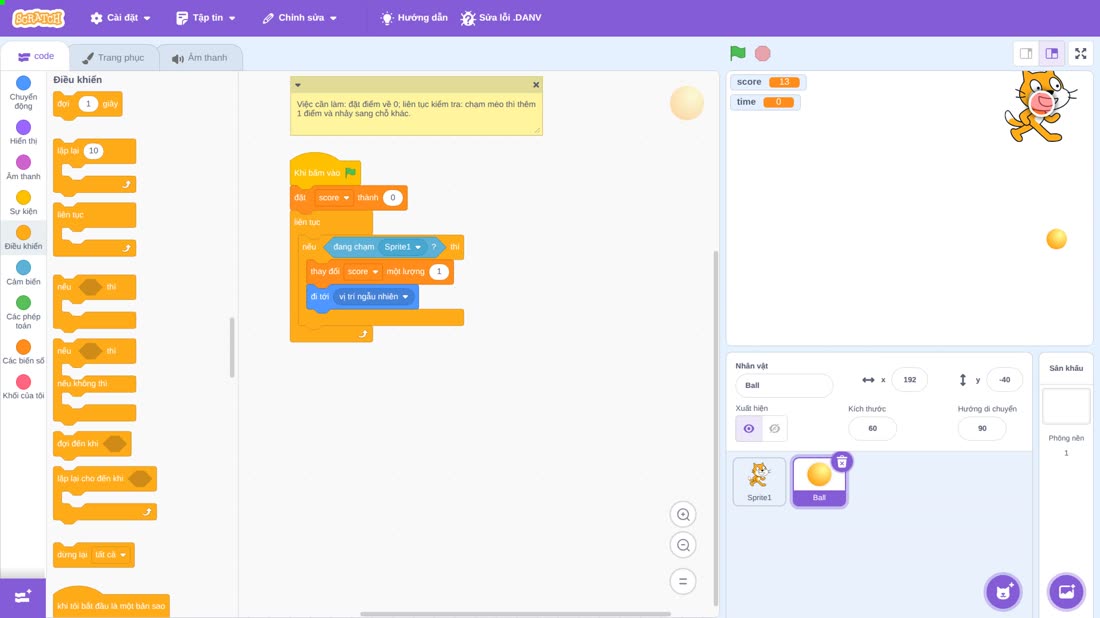The height and width of the screenshot is (618, 1100).
Task: Open the code tab
Action: click(36, 56)
